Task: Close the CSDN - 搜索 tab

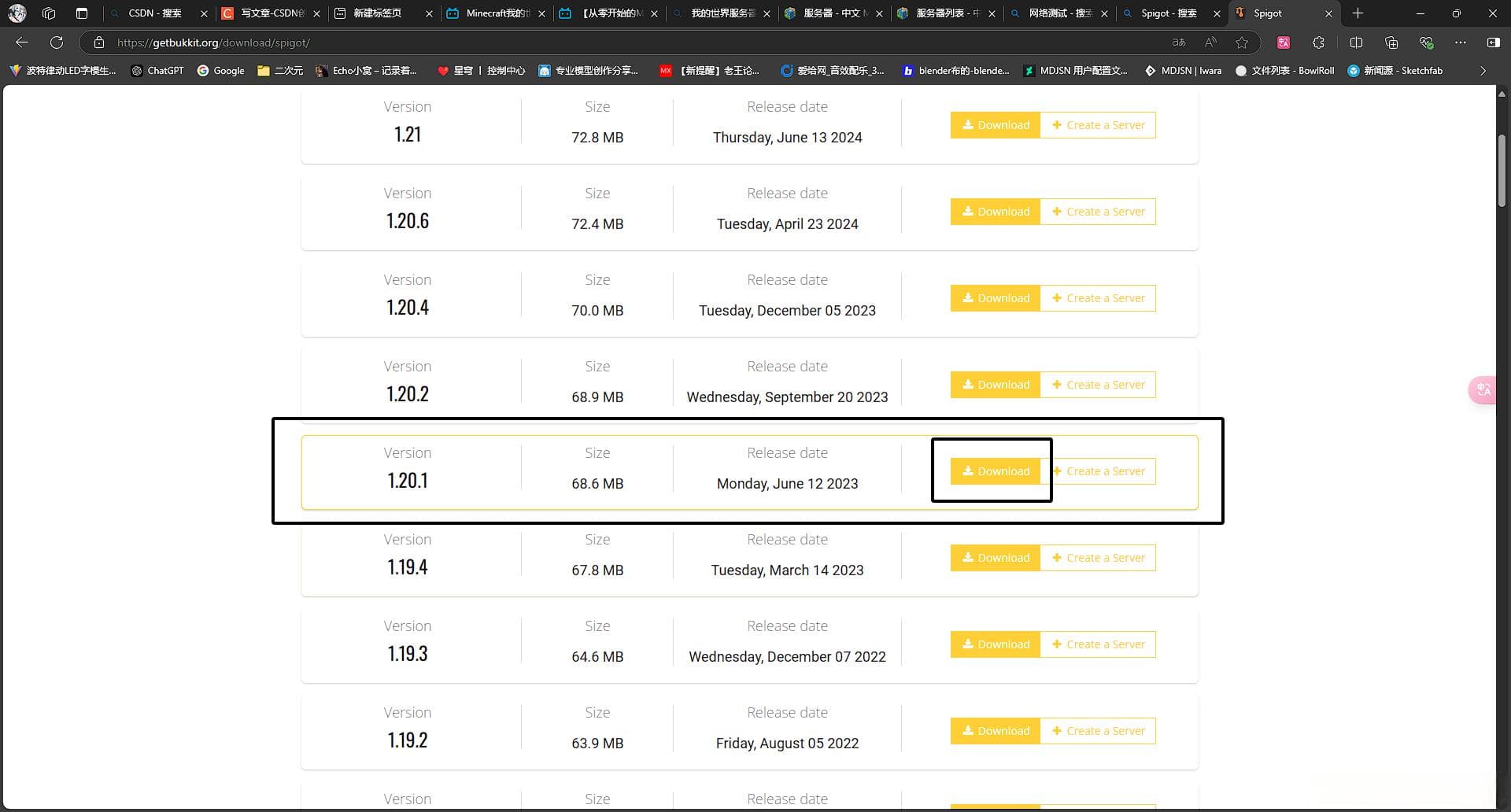Action: point(204,13)
